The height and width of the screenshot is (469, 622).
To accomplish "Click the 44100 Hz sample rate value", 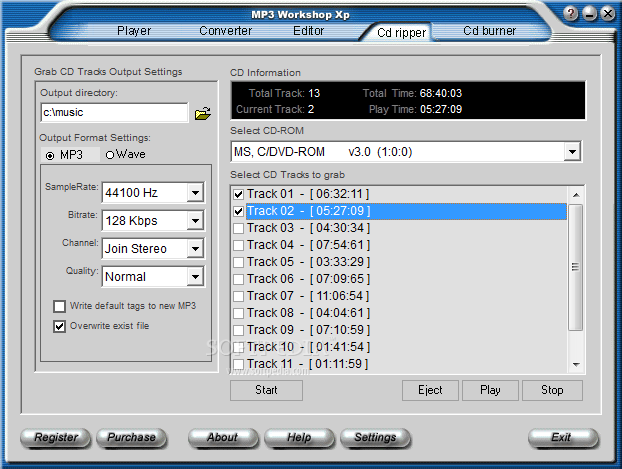I will coord(132,193).
